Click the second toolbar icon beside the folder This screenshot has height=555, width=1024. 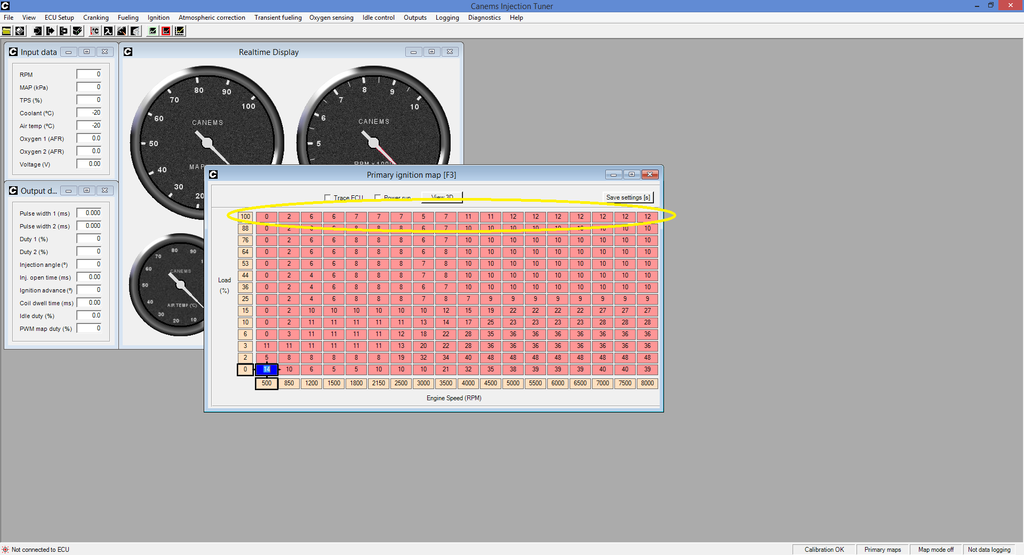[x=20, y=31]
